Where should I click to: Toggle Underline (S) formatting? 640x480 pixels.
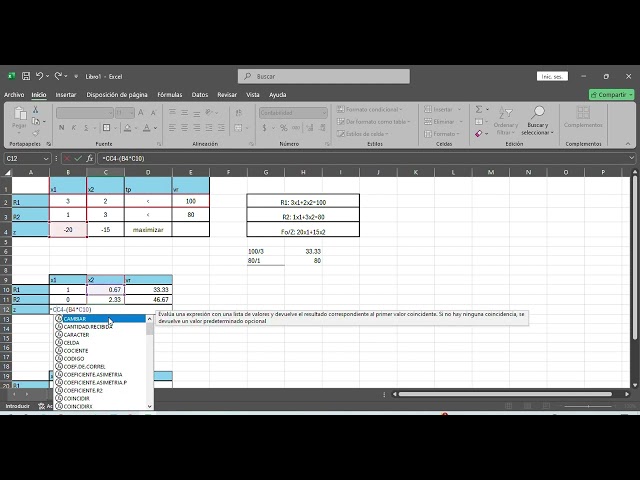coord(86,128)
